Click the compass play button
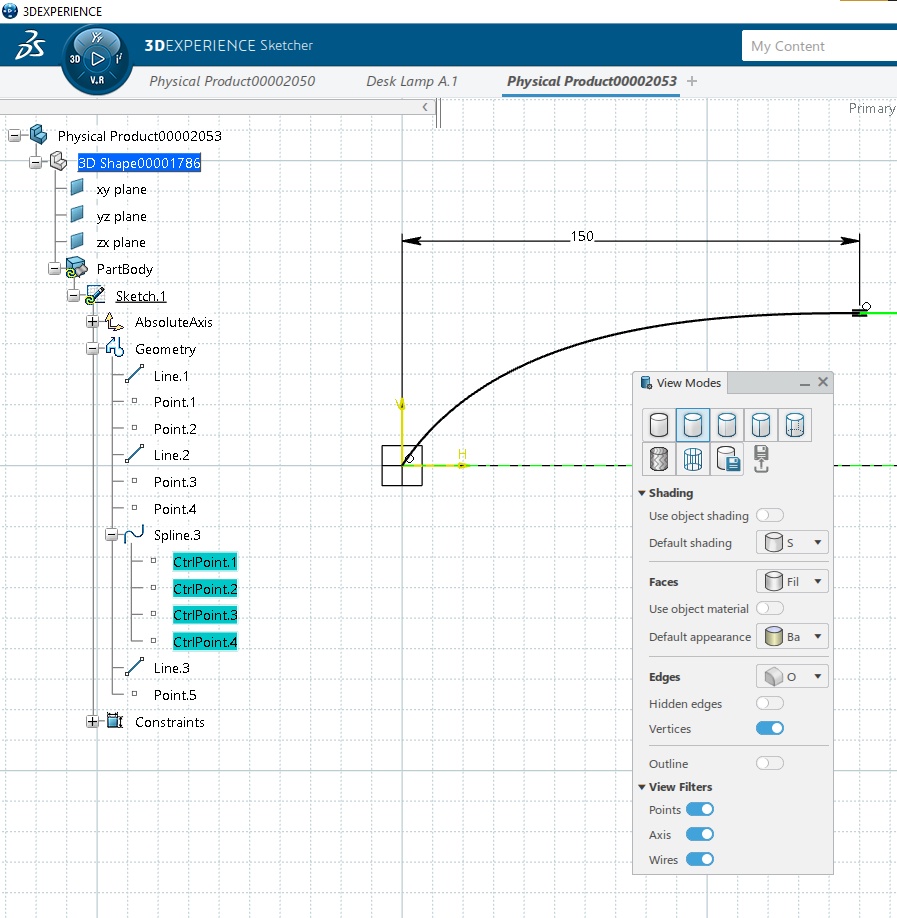 pos(97,59)
